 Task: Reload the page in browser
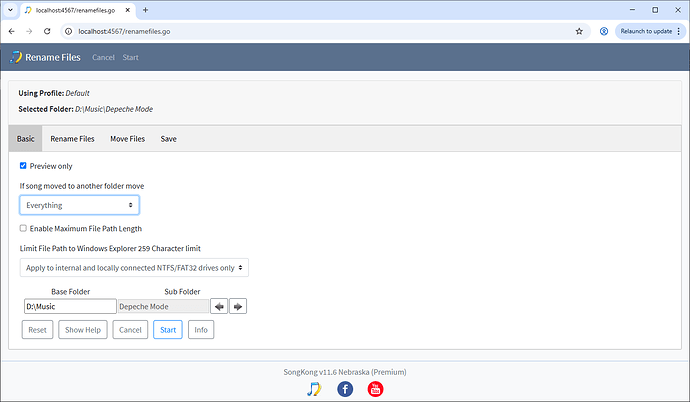coord(50,31)
